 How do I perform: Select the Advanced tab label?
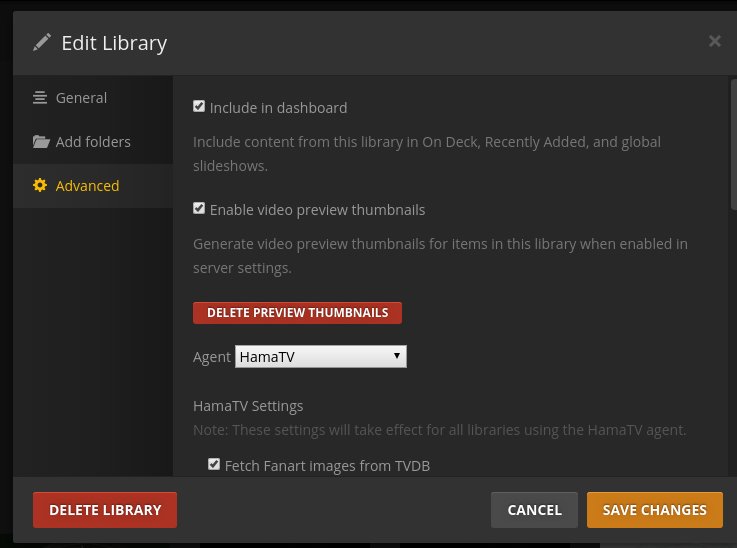(87, 186)
